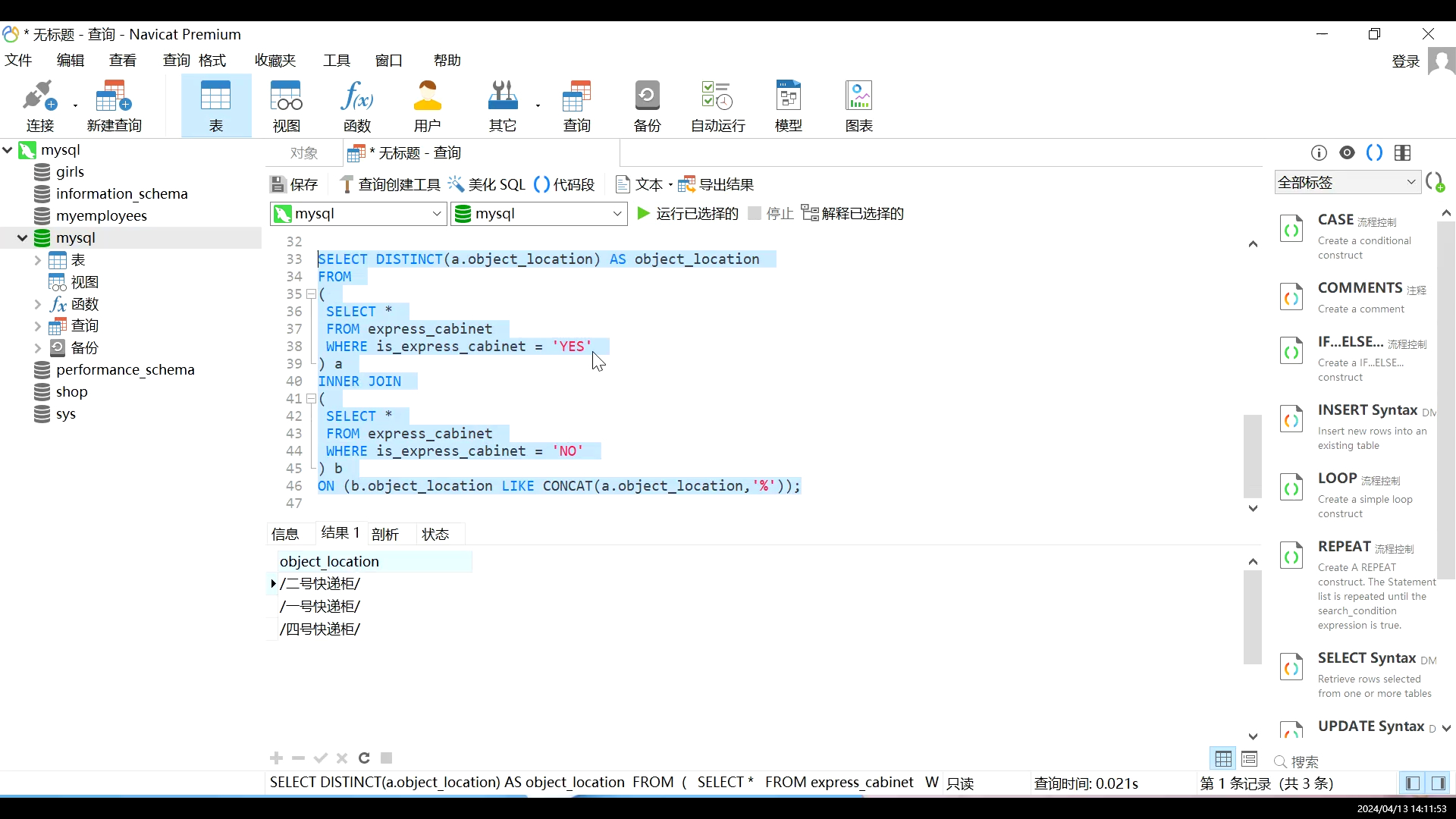
Task: Refresh the result set
Action: (x=365, y=758)
